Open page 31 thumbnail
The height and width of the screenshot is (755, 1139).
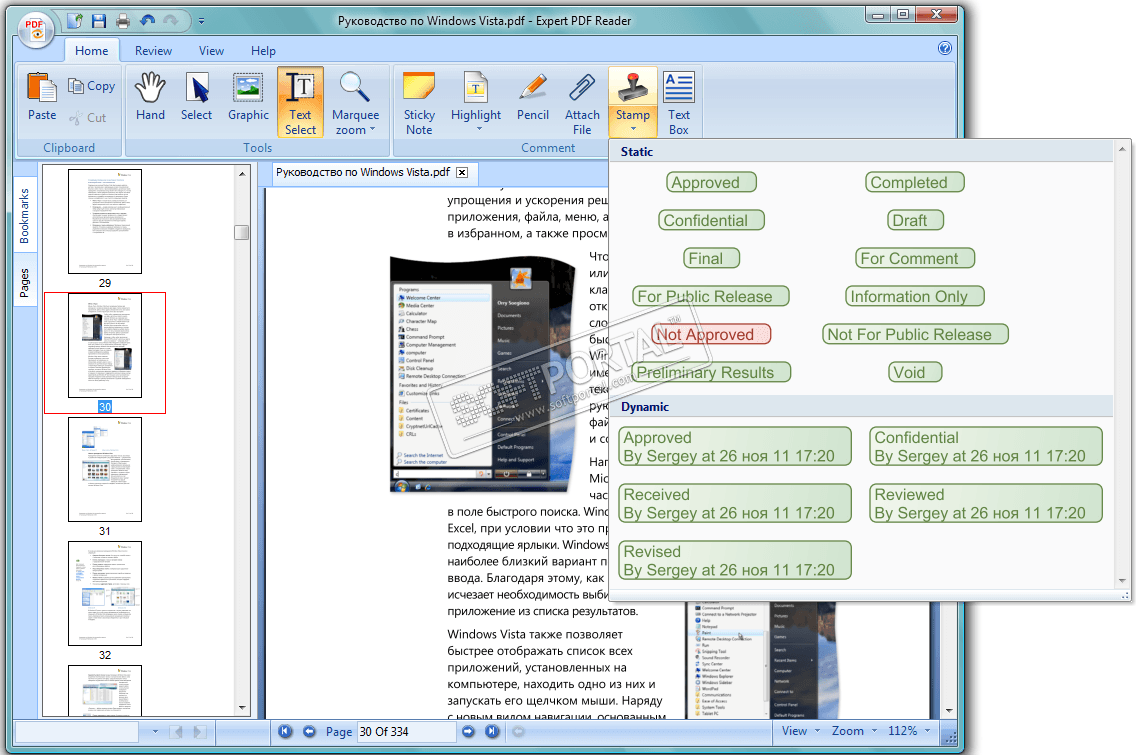coord(105,469)
